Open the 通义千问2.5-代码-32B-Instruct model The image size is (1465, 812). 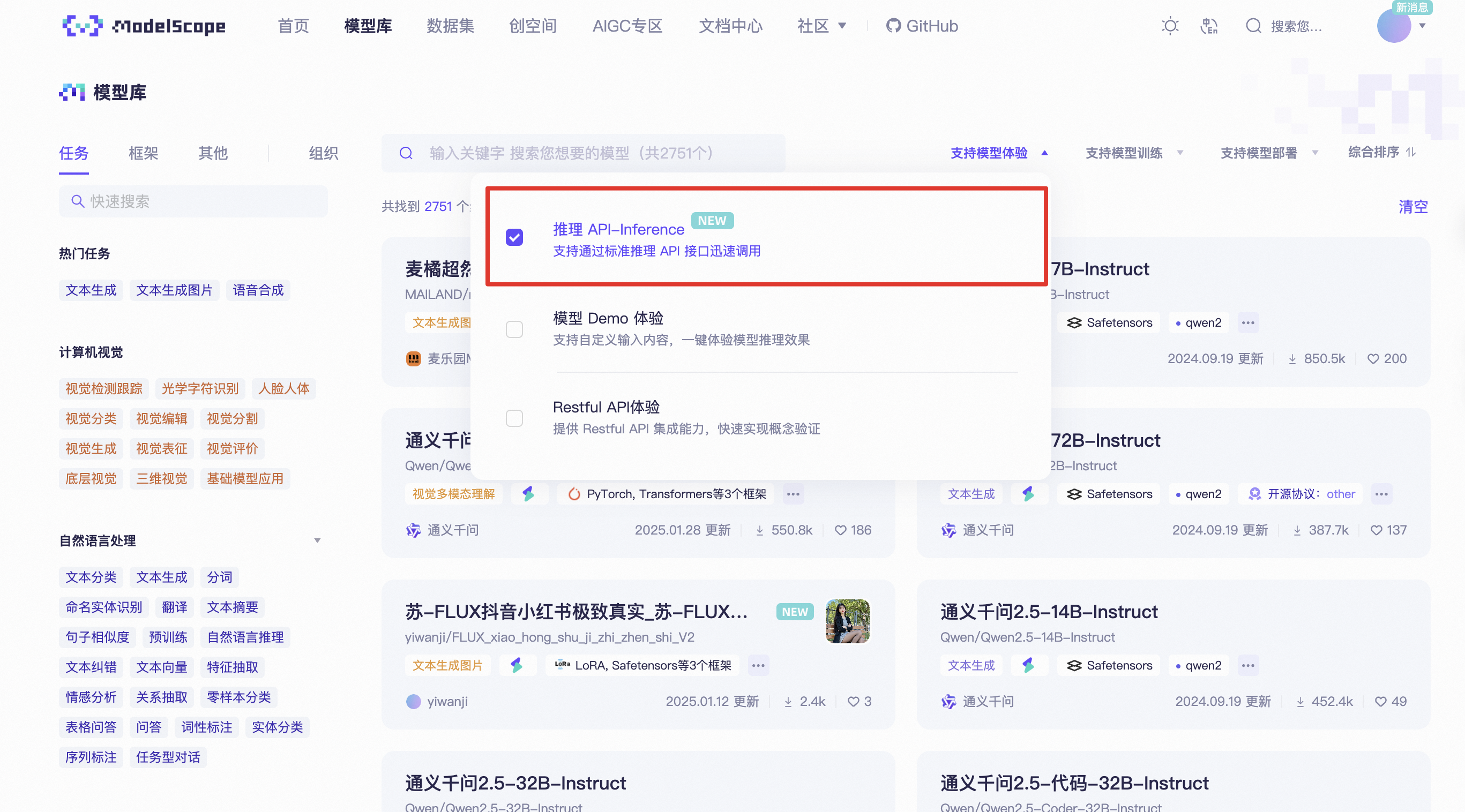[1074, 784]
